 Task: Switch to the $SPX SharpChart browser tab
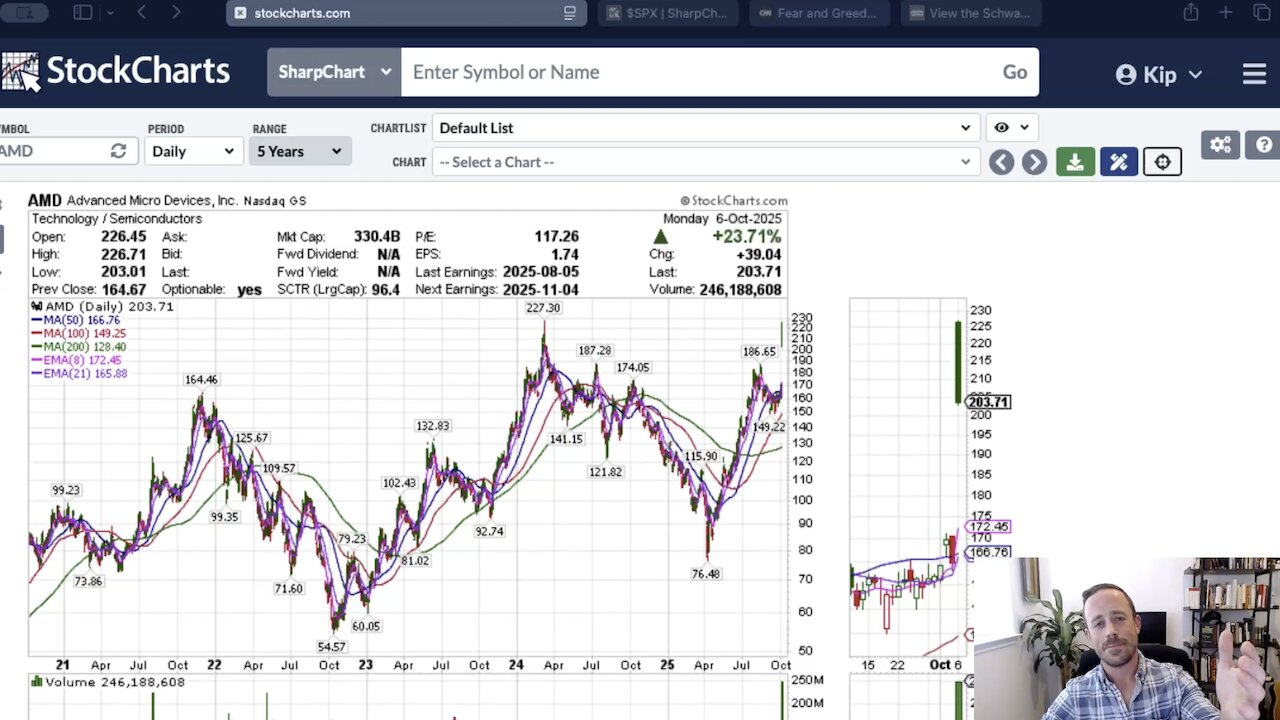click(670, 13)
